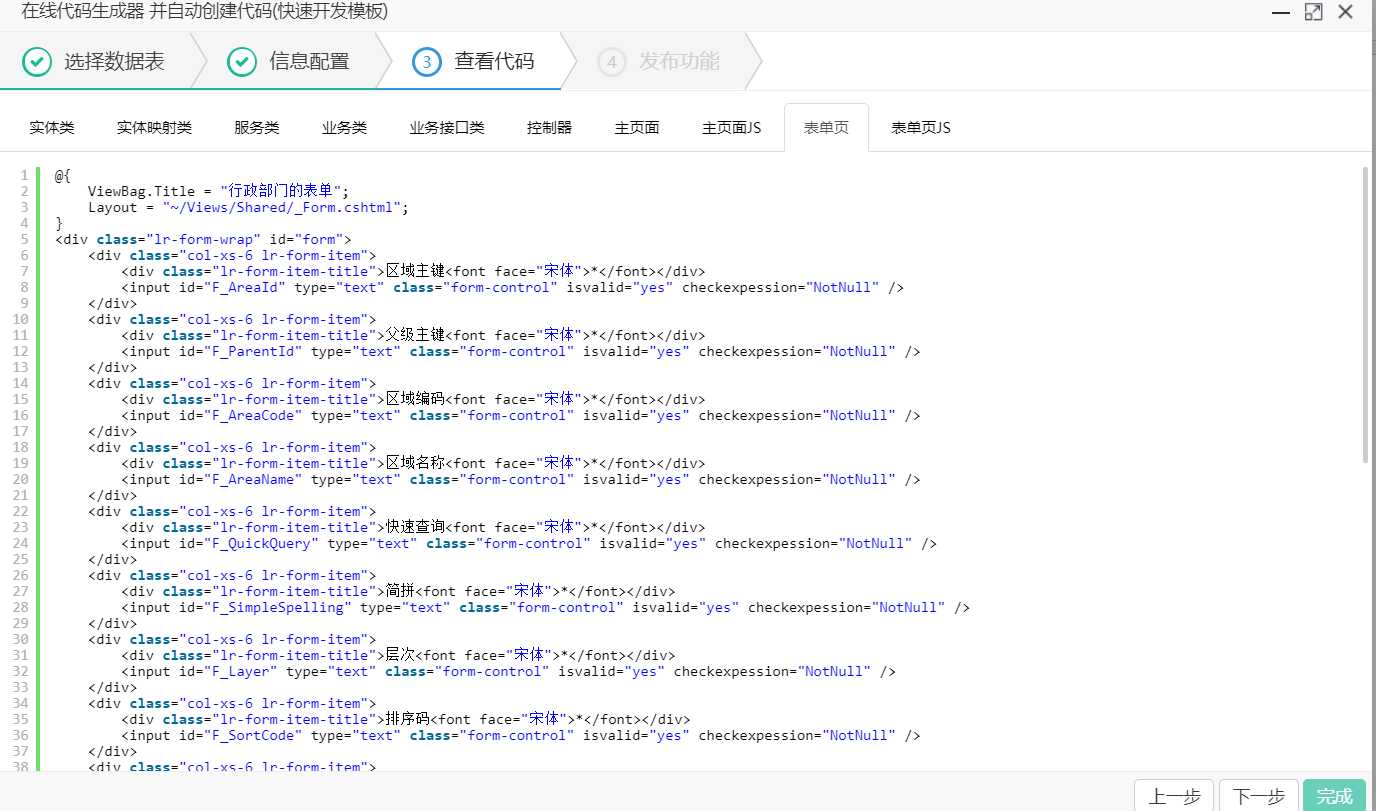Switch to the 表单页JS tab
The height and width of the screenshot is (811, 1376).
point(921,128)
